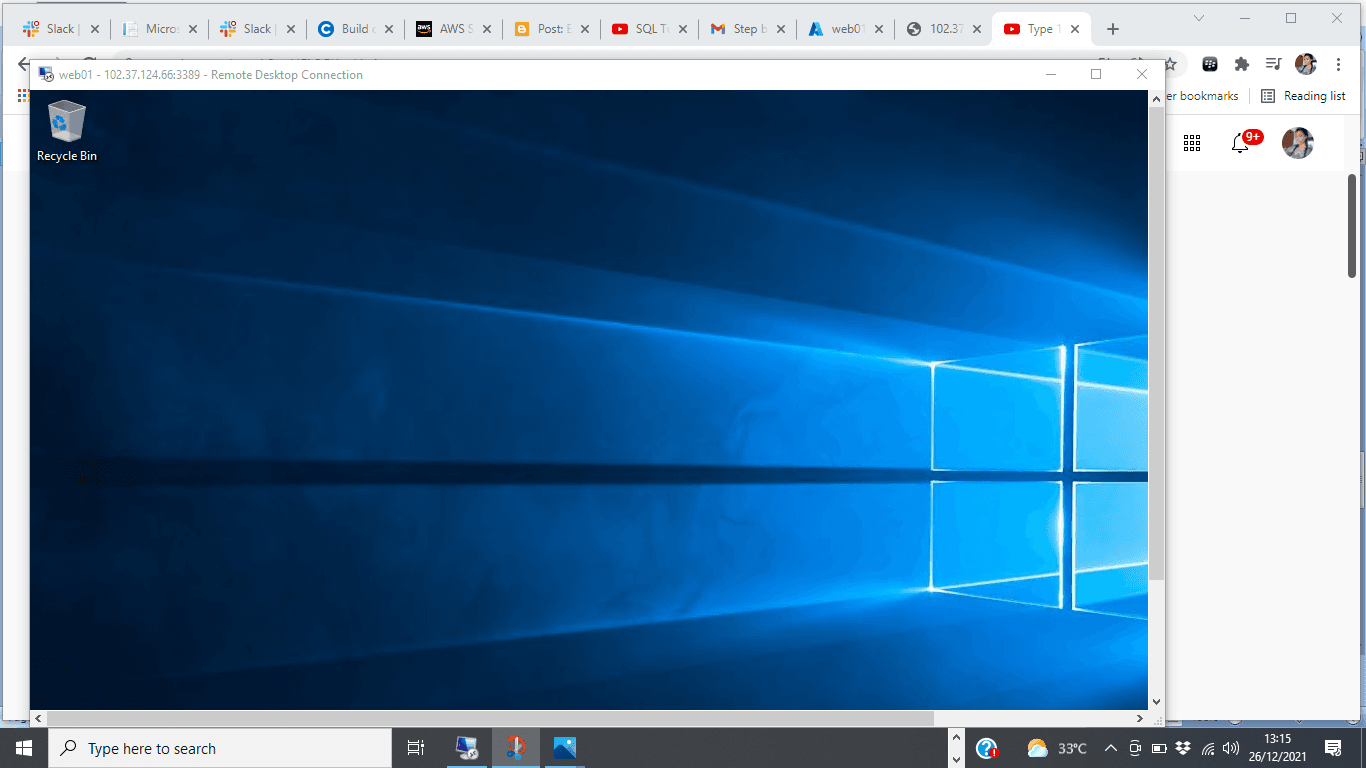Image resolution: width=1366 pixels, height=768 pixels.
Task: Open the Photos app in taskbar
Action: [x=564, y=748]
